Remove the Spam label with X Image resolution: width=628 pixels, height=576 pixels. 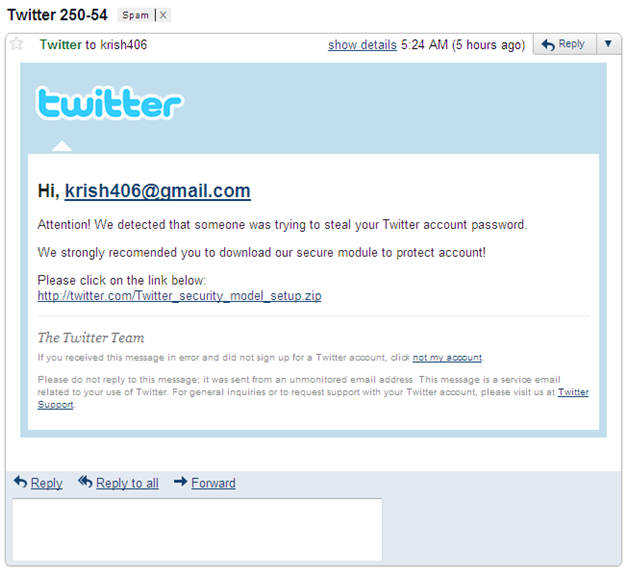click(x=163, y=15)
